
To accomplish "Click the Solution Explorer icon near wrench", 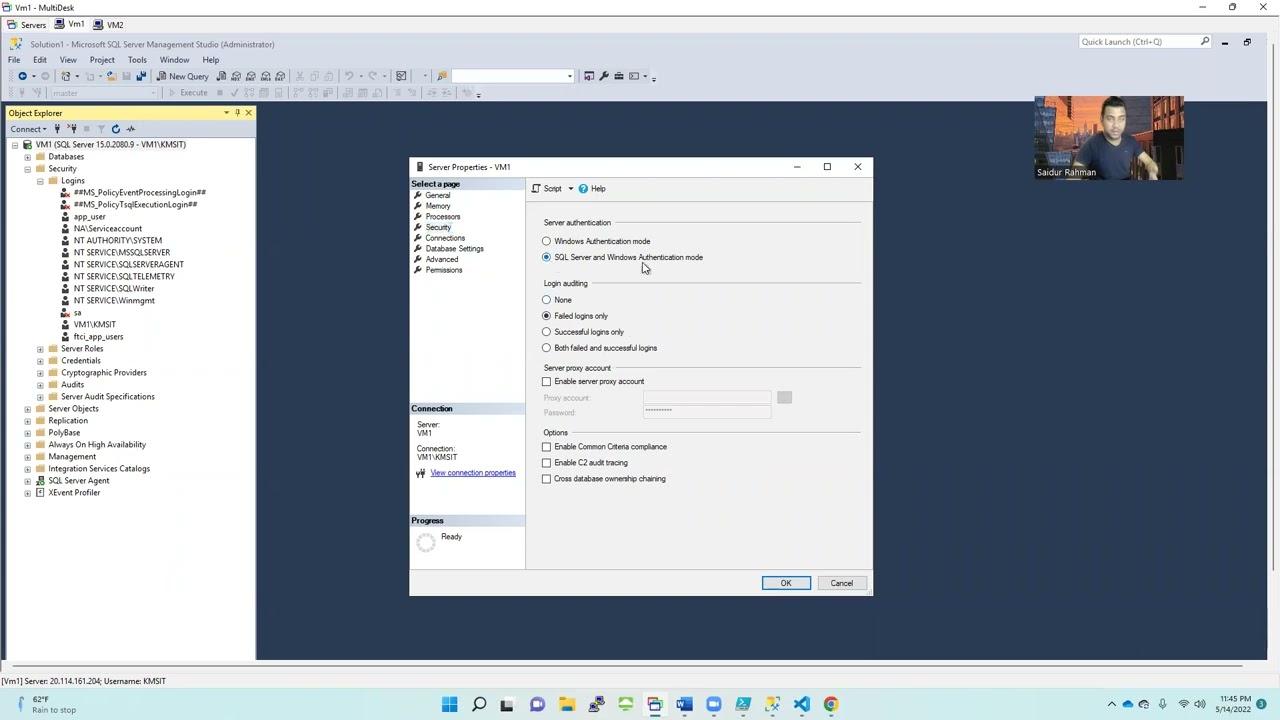I will pos(589,76).
